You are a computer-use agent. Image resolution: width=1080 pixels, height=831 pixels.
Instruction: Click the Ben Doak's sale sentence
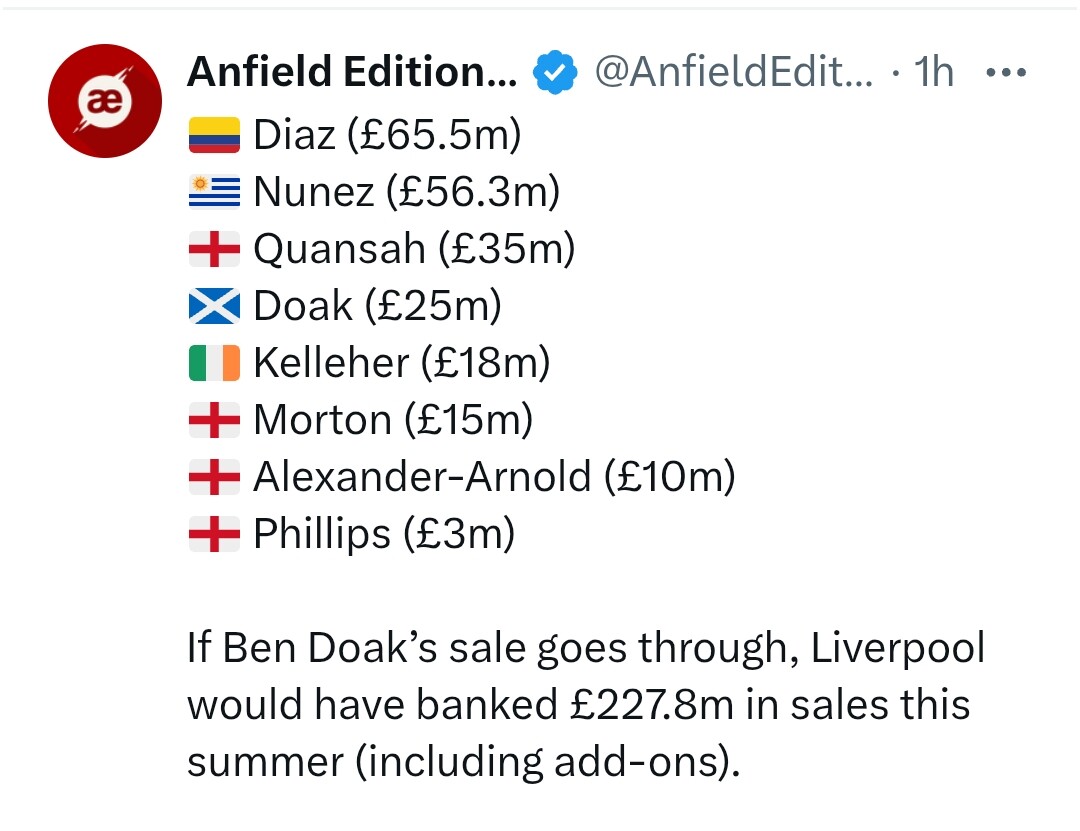click(x=585, y=648)
